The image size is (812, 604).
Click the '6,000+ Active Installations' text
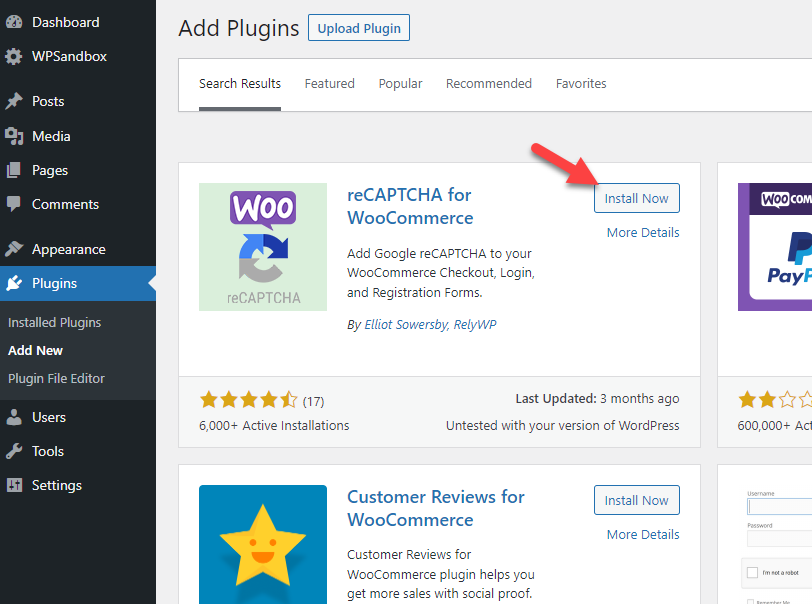(x=274, y=426)
